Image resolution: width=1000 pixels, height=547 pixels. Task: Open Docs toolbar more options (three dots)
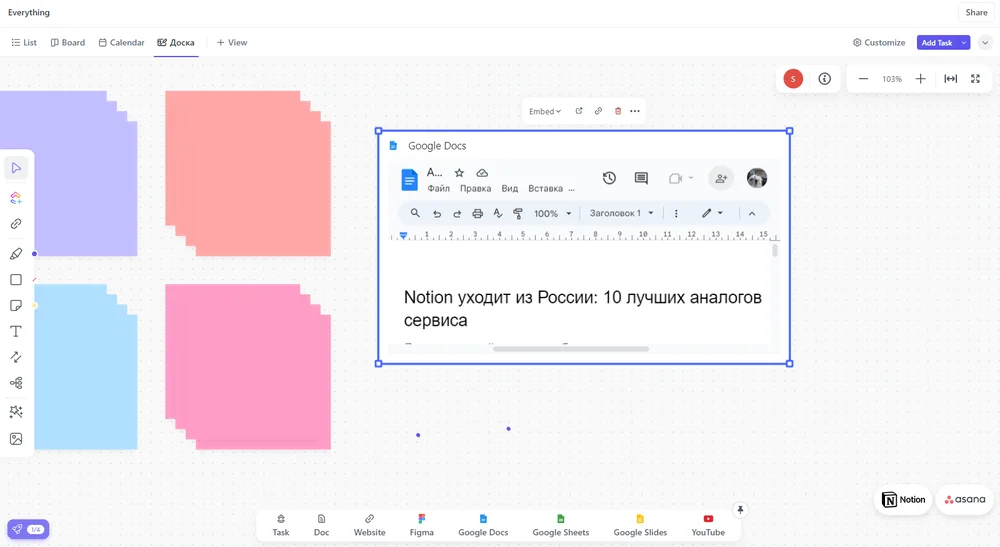click(676, 214)
